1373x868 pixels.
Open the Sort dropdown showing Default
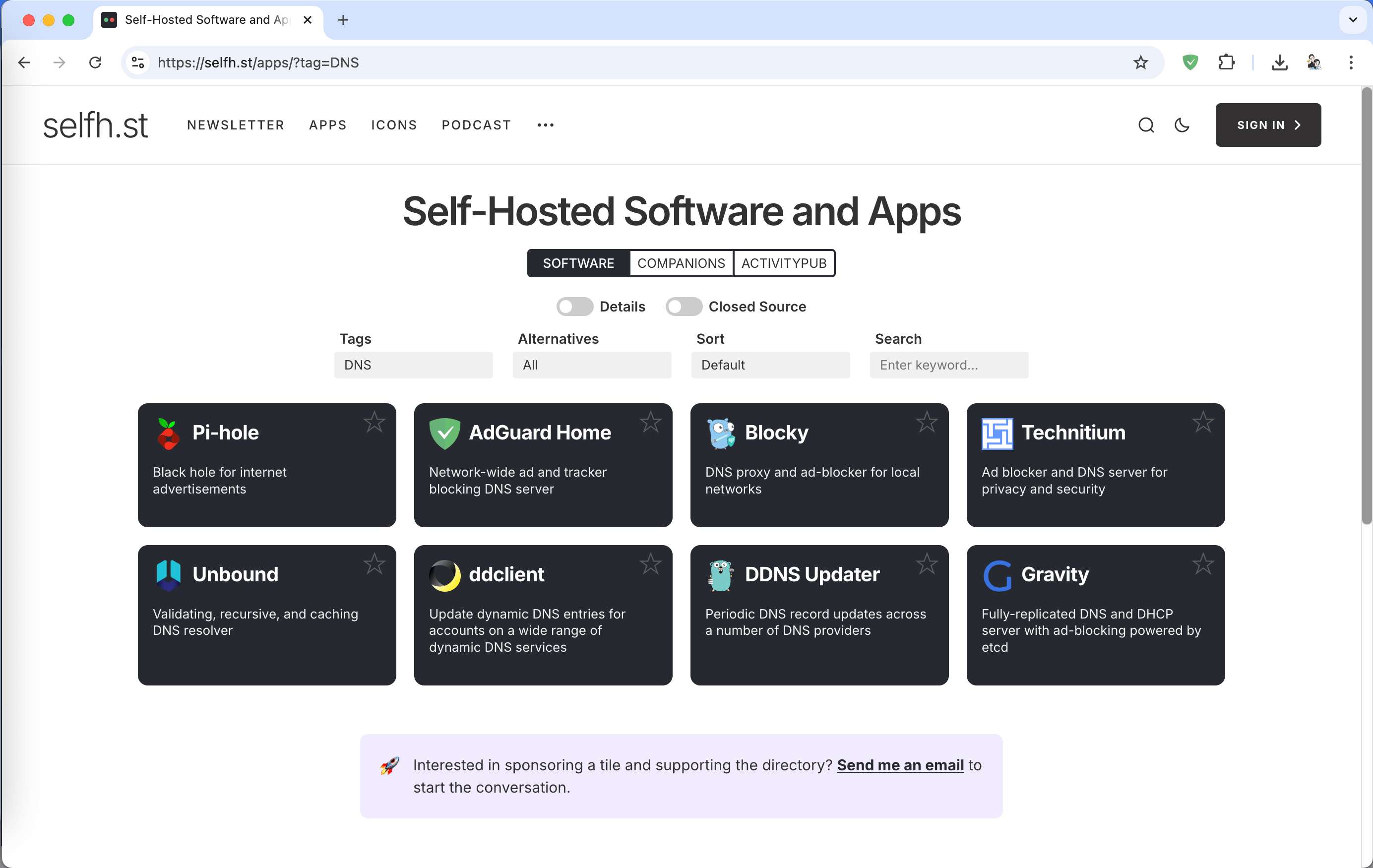click(770, 365)
